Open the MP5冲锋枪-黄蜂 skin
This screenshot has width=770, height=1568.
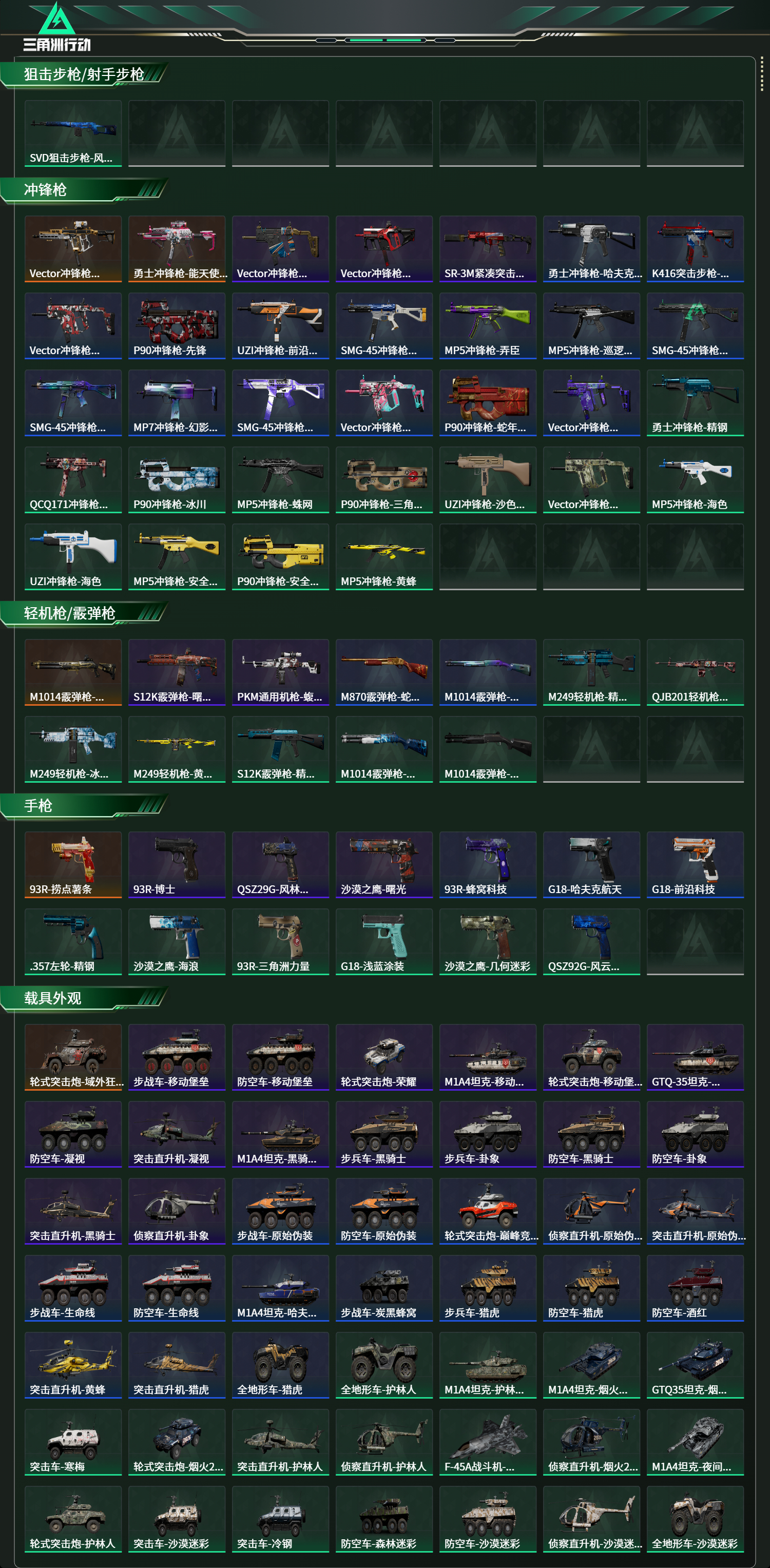point(384,557)
